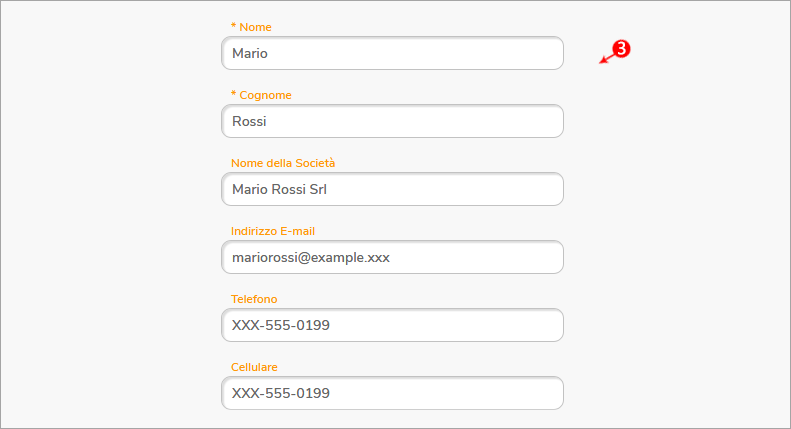Click the Nome field label
Viewport: 791px width, 429px height.
point(255,27)
